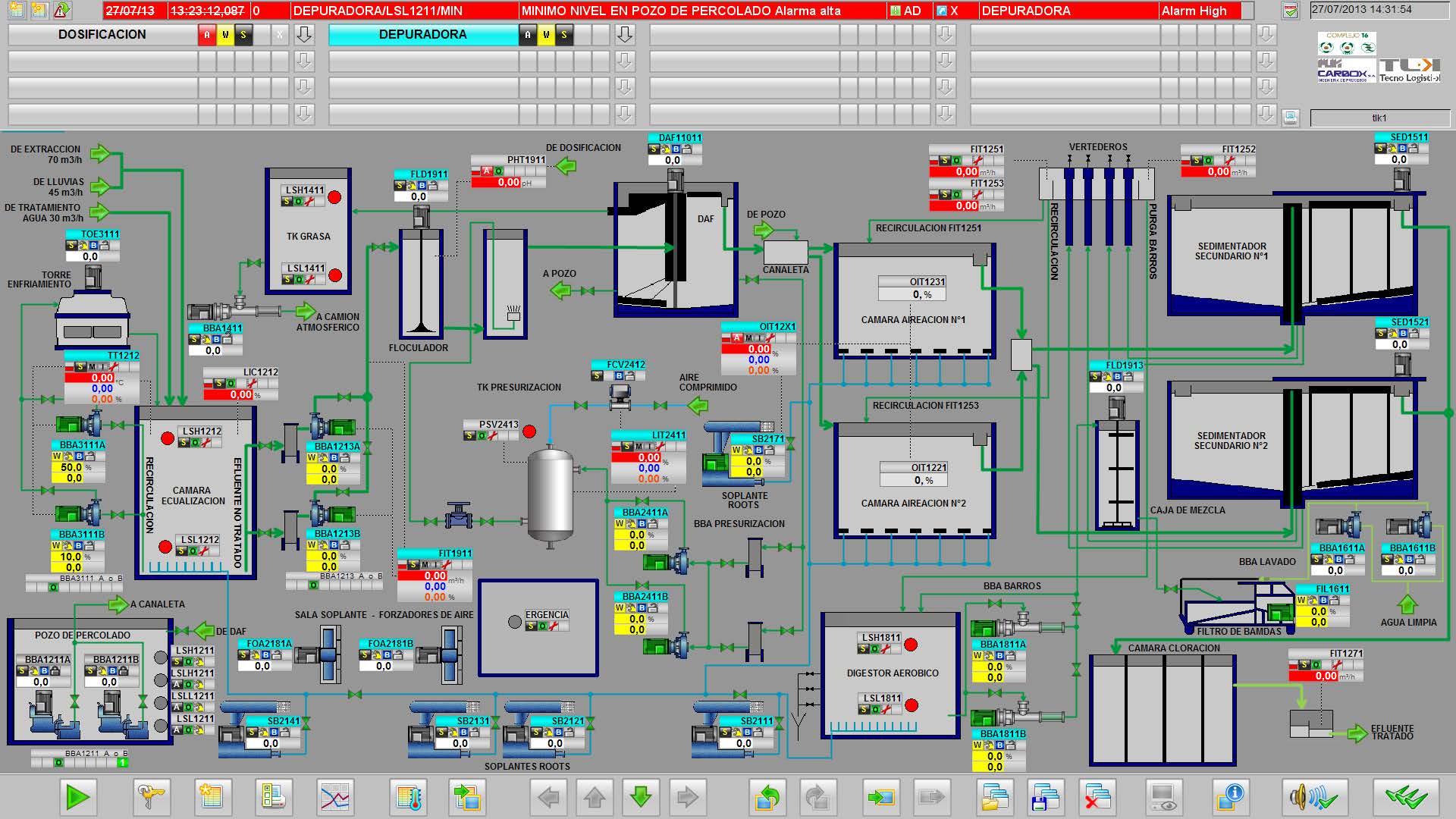Image resolution: width=1456 pixels, height=819 pixels.
Task: Open the message list icon at top left
Action: click(x=16, y=11)
